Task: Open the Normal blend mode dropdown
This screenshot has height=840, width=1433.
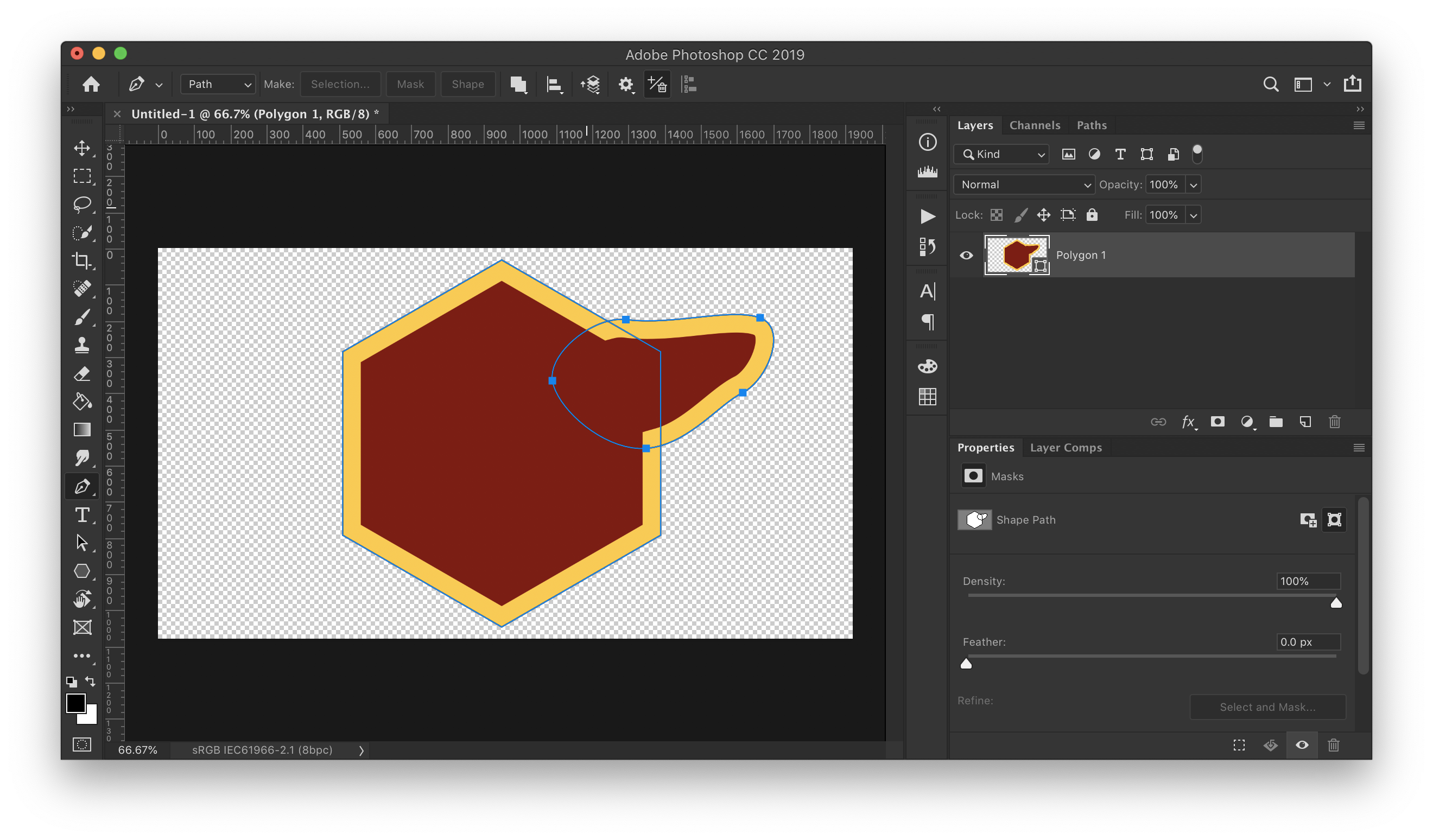Action: [1024, 184]
